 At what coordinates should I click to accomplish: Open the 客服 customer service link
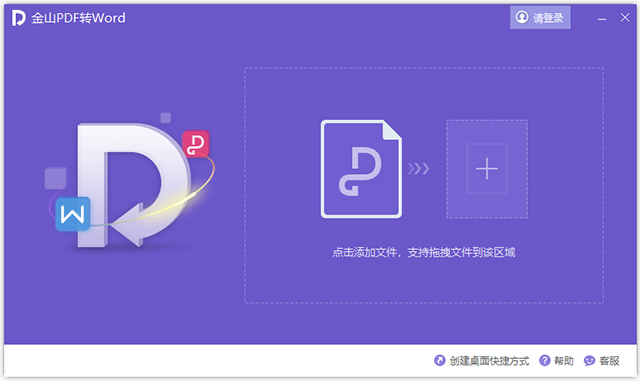tap(609, 361)
